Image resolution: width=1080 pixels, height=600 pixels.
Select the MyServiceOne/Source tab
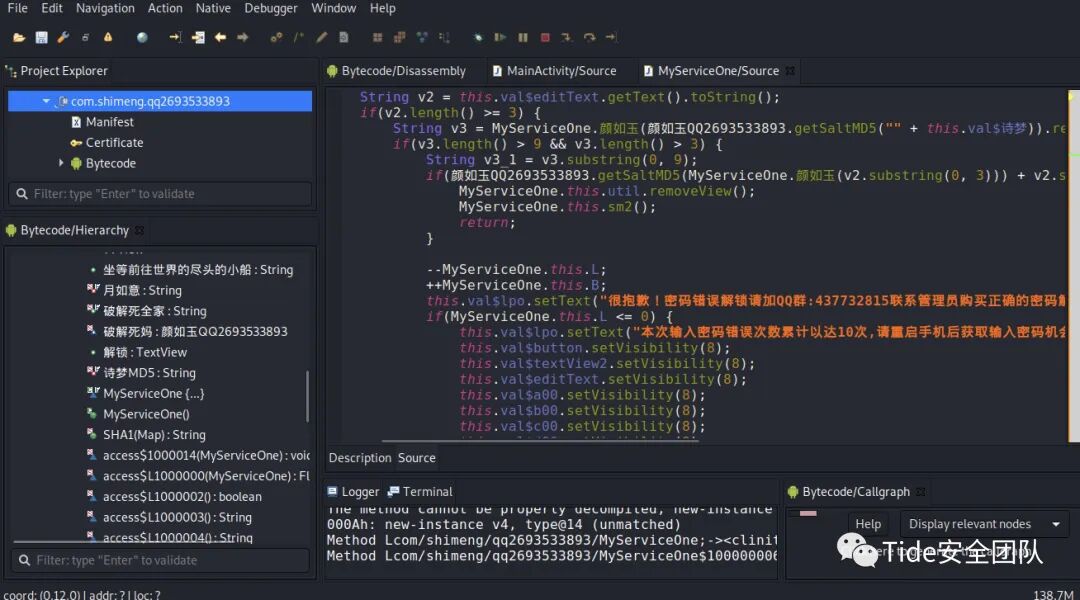pyautogui.click(x=712, y=71)
